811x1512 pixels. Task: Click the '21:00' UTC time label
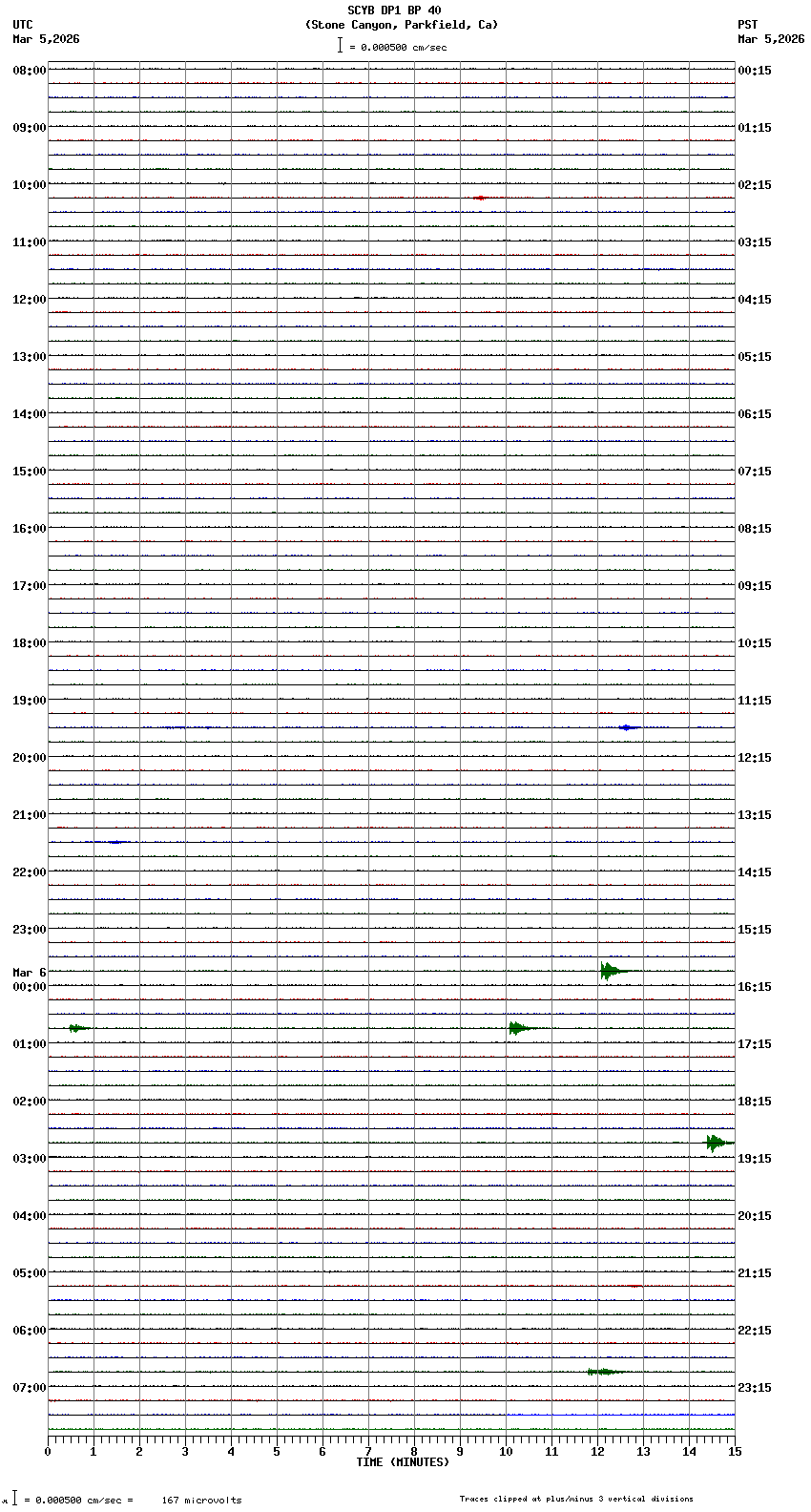(30, 815)
